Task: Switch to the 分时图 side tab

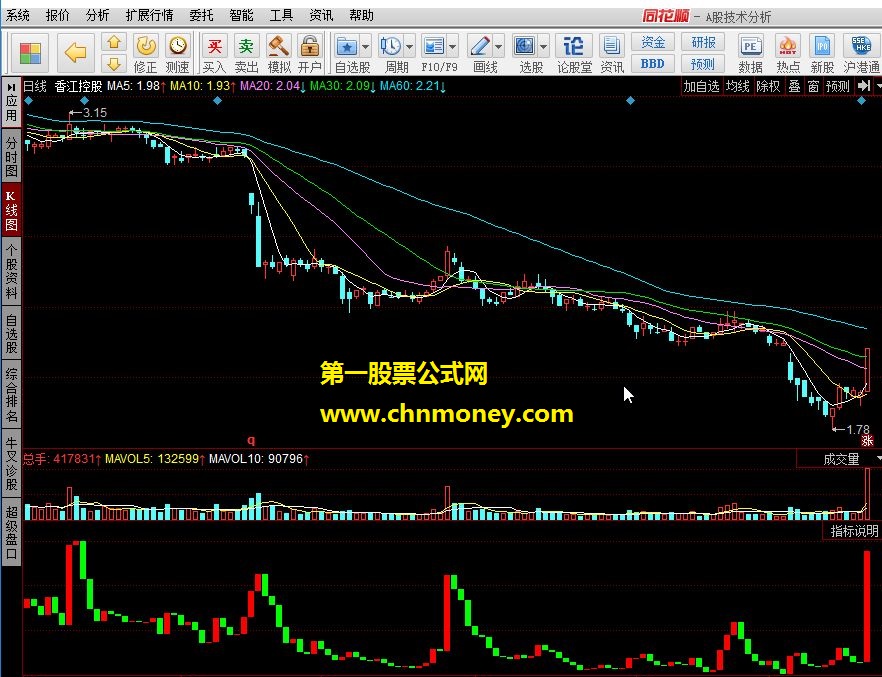Action: click(11, 157)
